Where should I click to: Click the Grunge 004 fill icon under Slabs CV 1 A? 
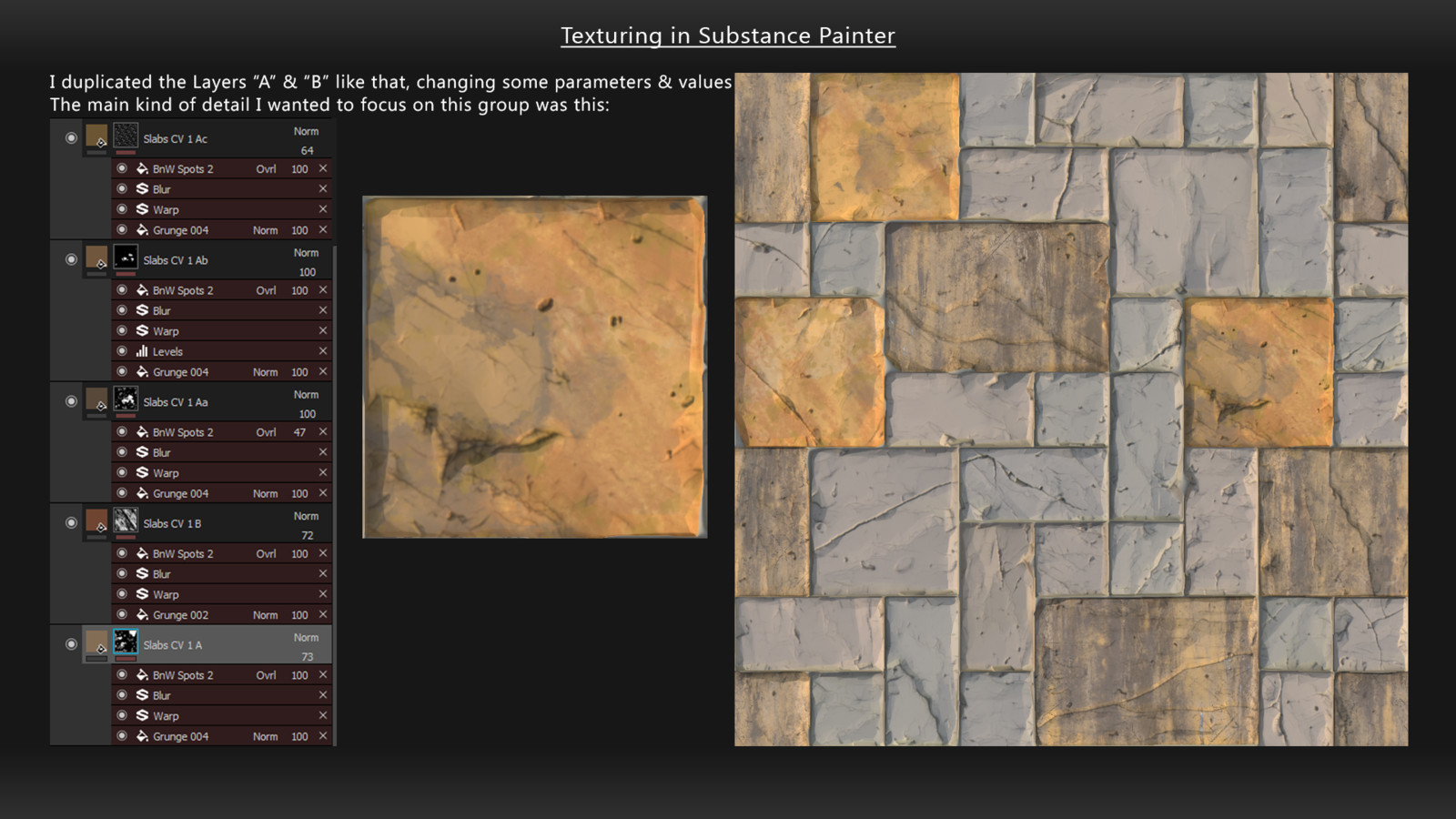pos(142,736)
